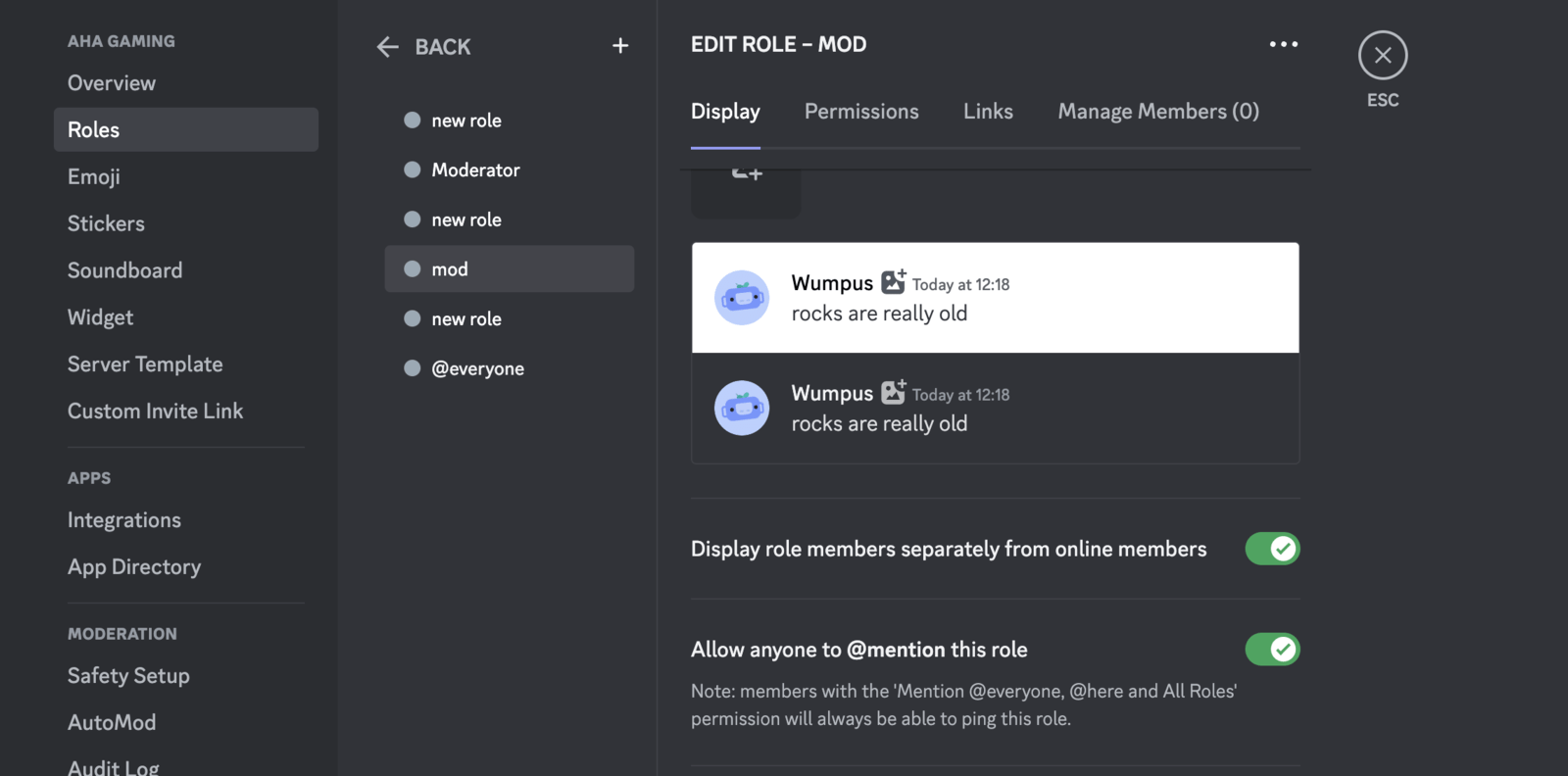The height and width of the screenshot is (776, 1568).
Task: Select the mod role in the role list
Action: tap(509, 268)
